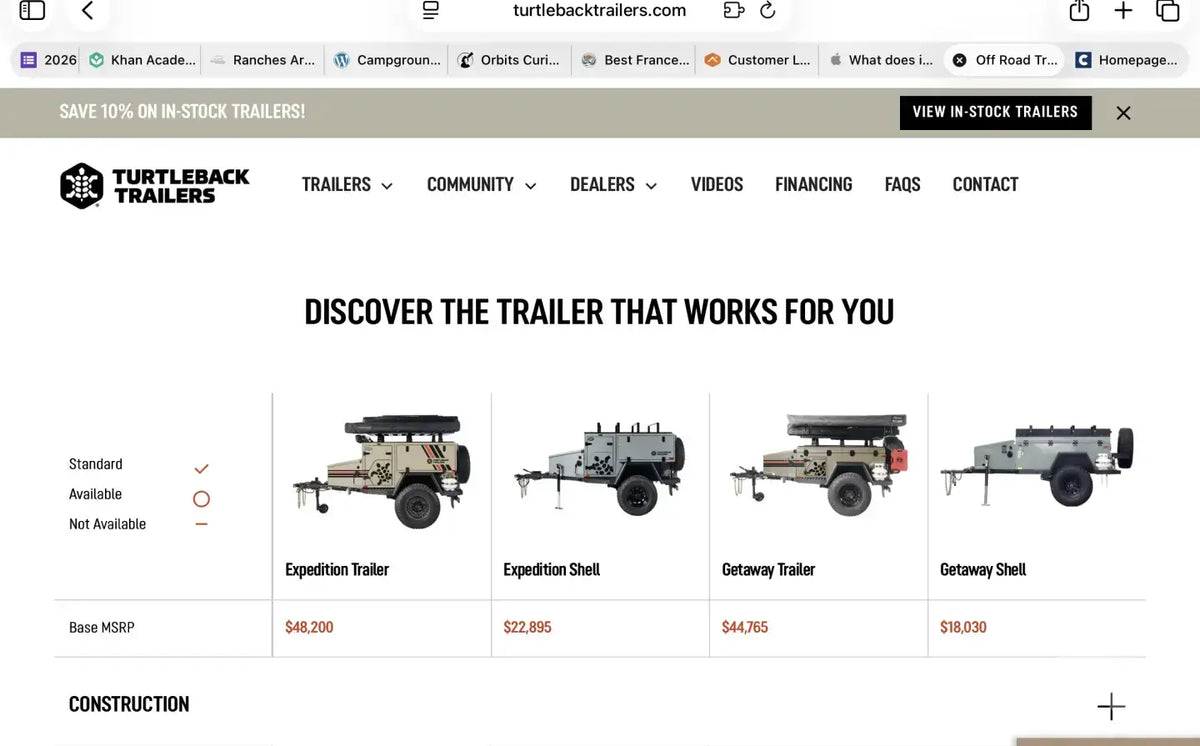The image size is (1200, 746).
Task: Toggle the Safari sidebar icon
Action: click(x=32, y=10)
